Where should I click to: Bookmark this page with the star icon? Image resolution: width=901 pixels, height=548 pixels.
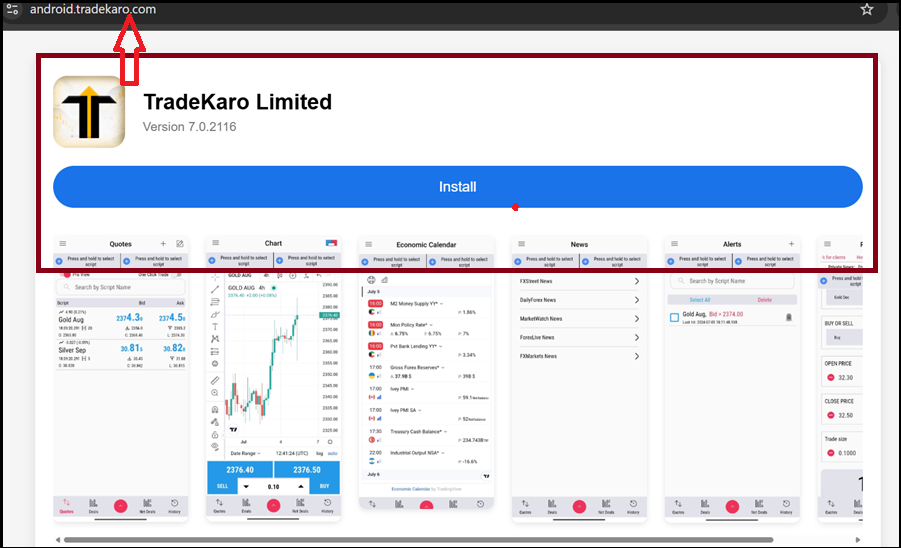pos(867,9)
